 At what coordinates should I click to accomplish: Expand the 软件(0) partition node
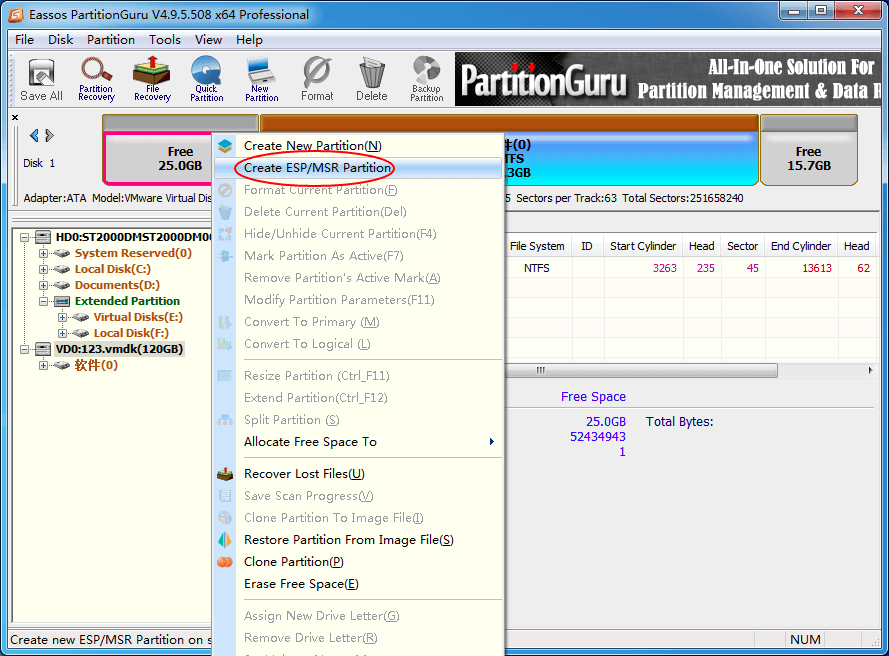tap(43, 365)
